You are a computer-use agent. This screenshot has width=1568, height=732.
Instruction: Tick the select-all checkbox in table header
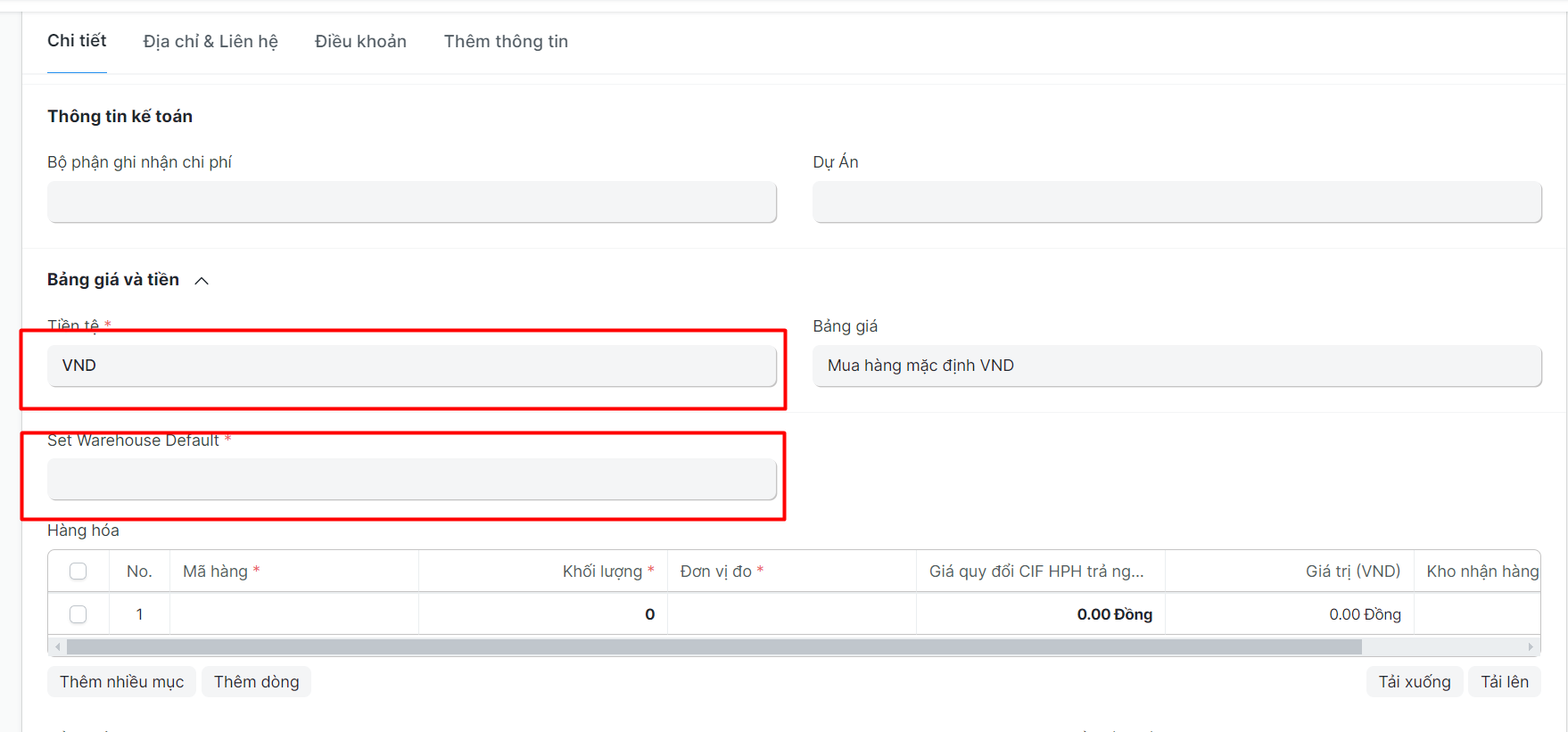tap(78, 572)
